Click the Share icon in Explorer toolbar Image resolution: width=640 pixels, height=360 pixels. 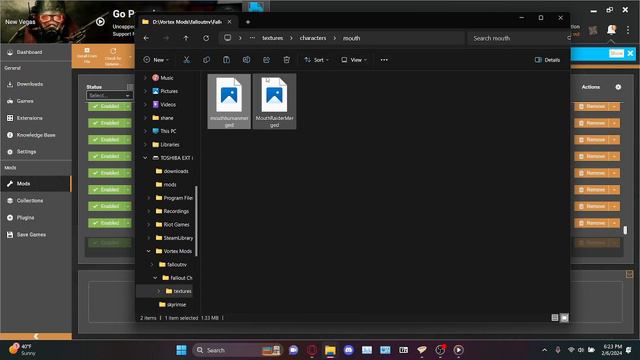pos(267,60)
